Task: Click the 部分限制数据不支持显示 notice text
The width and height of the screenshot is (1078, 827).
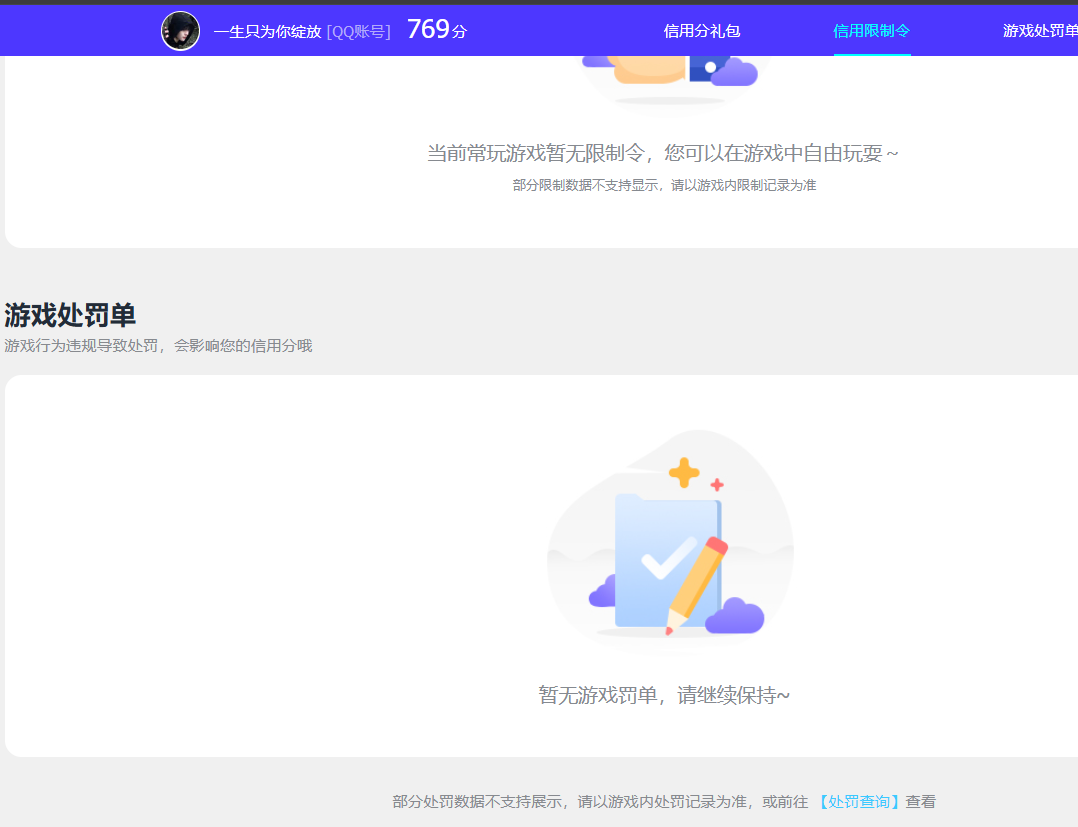Action: (x=663, y=184)
